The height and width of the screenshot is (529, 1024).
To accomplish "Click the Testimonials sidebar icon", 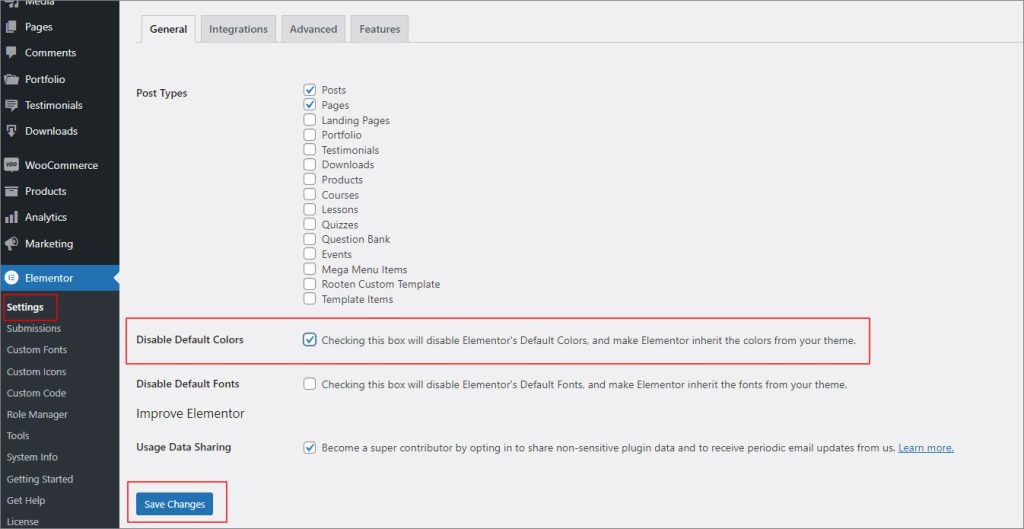I will click(x=12, y=105).
